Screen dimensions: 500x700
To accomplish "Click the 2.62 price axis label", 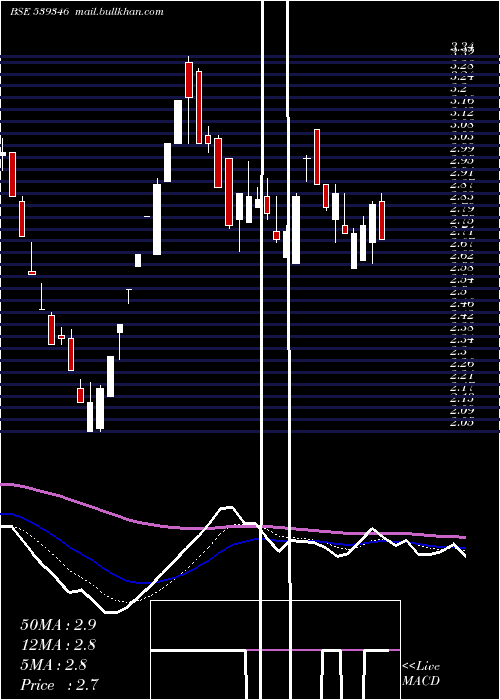I will (x=462, y=256).
